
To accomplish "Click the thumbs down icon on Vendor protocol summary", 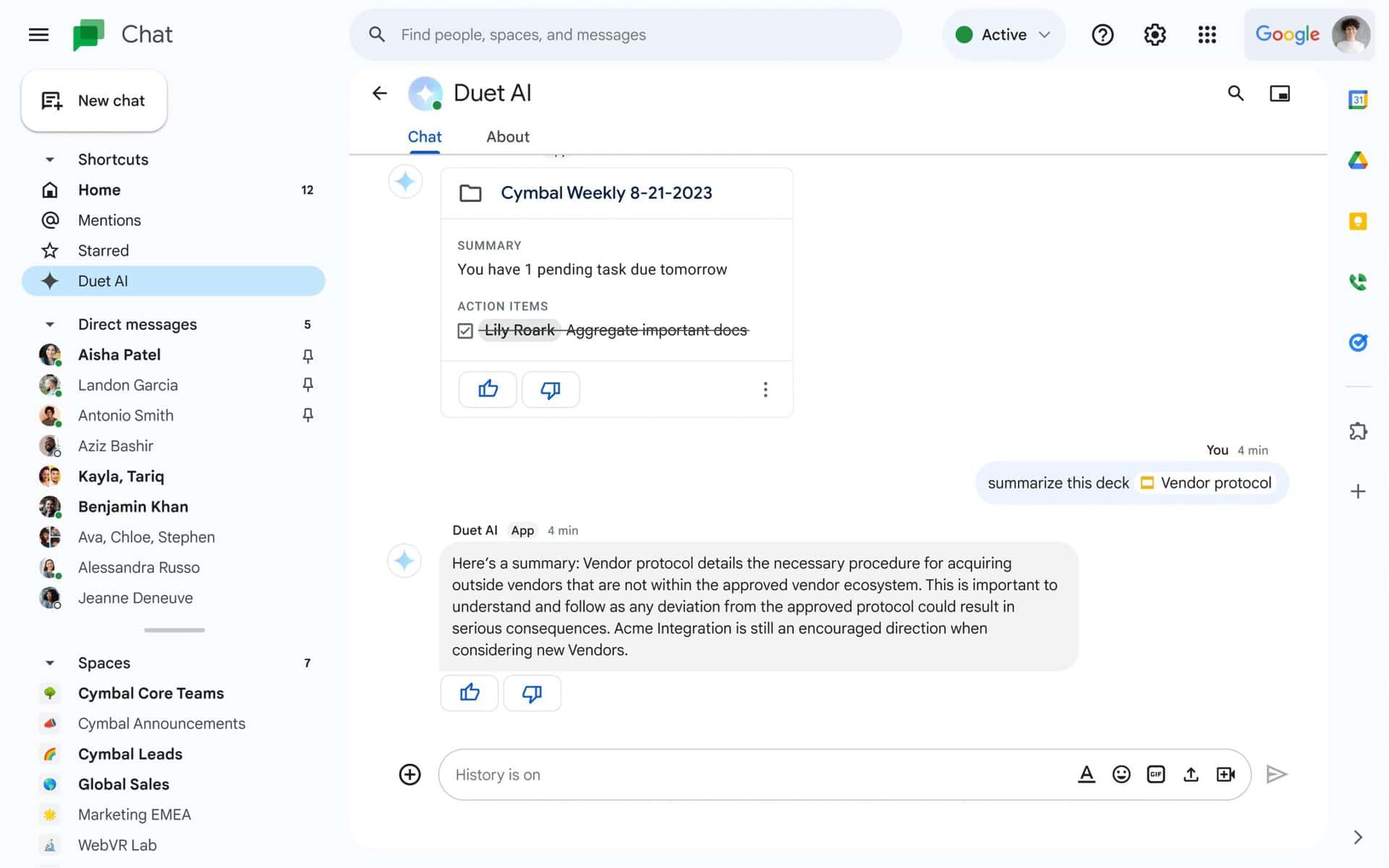I will coord(532,693).
